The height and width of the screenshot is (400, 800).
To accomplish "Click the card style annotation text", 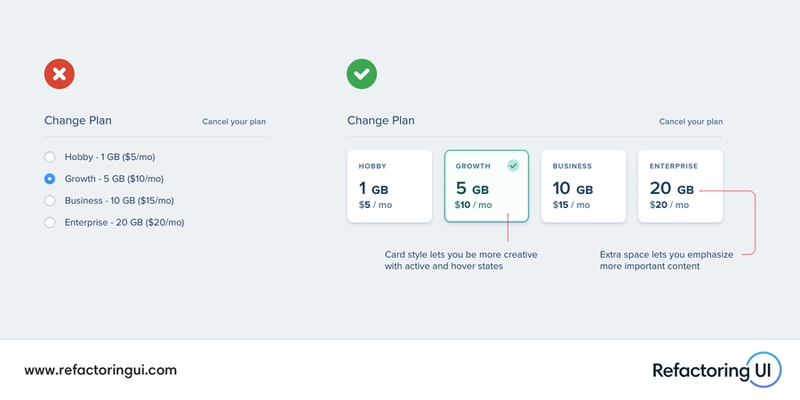I will pyautogui.click(x=461, y=260).
